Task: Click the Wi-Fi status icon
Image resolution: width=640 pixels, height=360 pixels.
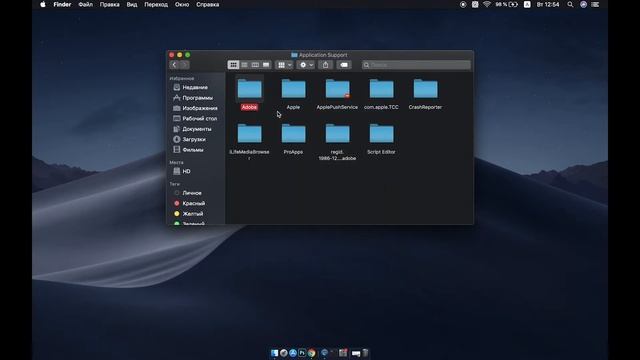Action: coord(487,4)
